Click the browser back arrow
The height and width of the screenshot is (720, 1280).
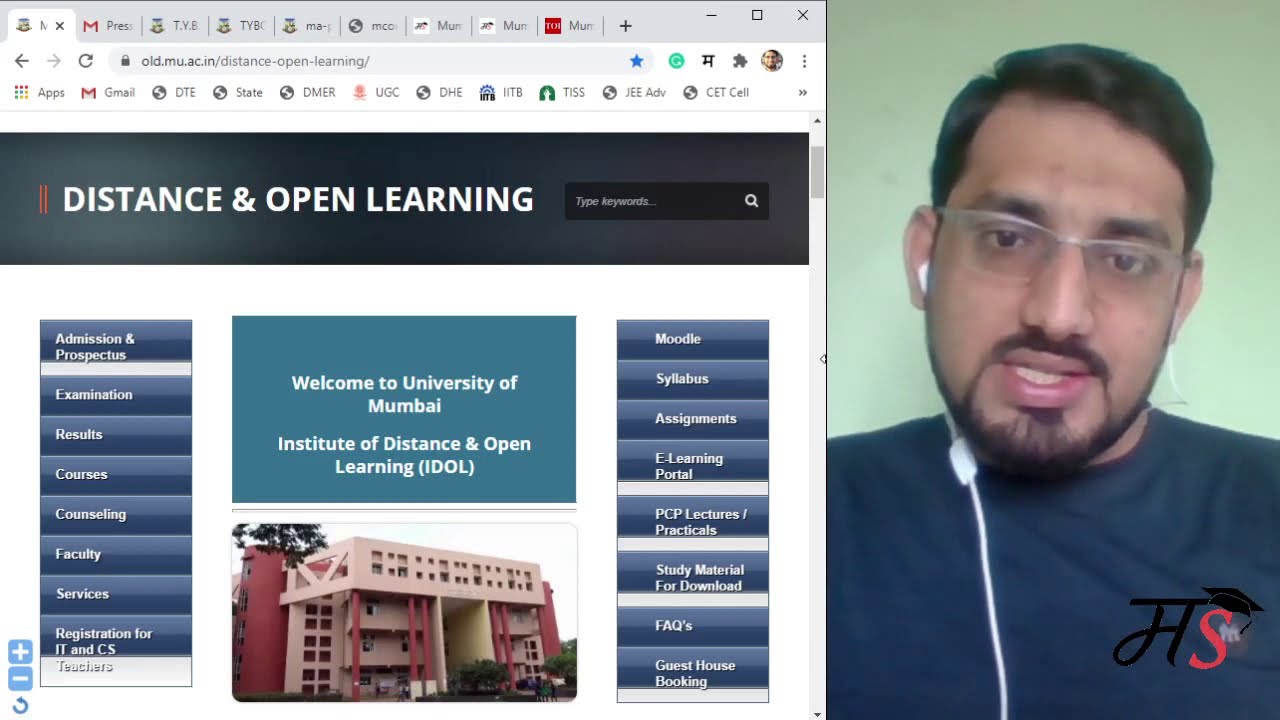pyautogui.click(x=22, y=61)
